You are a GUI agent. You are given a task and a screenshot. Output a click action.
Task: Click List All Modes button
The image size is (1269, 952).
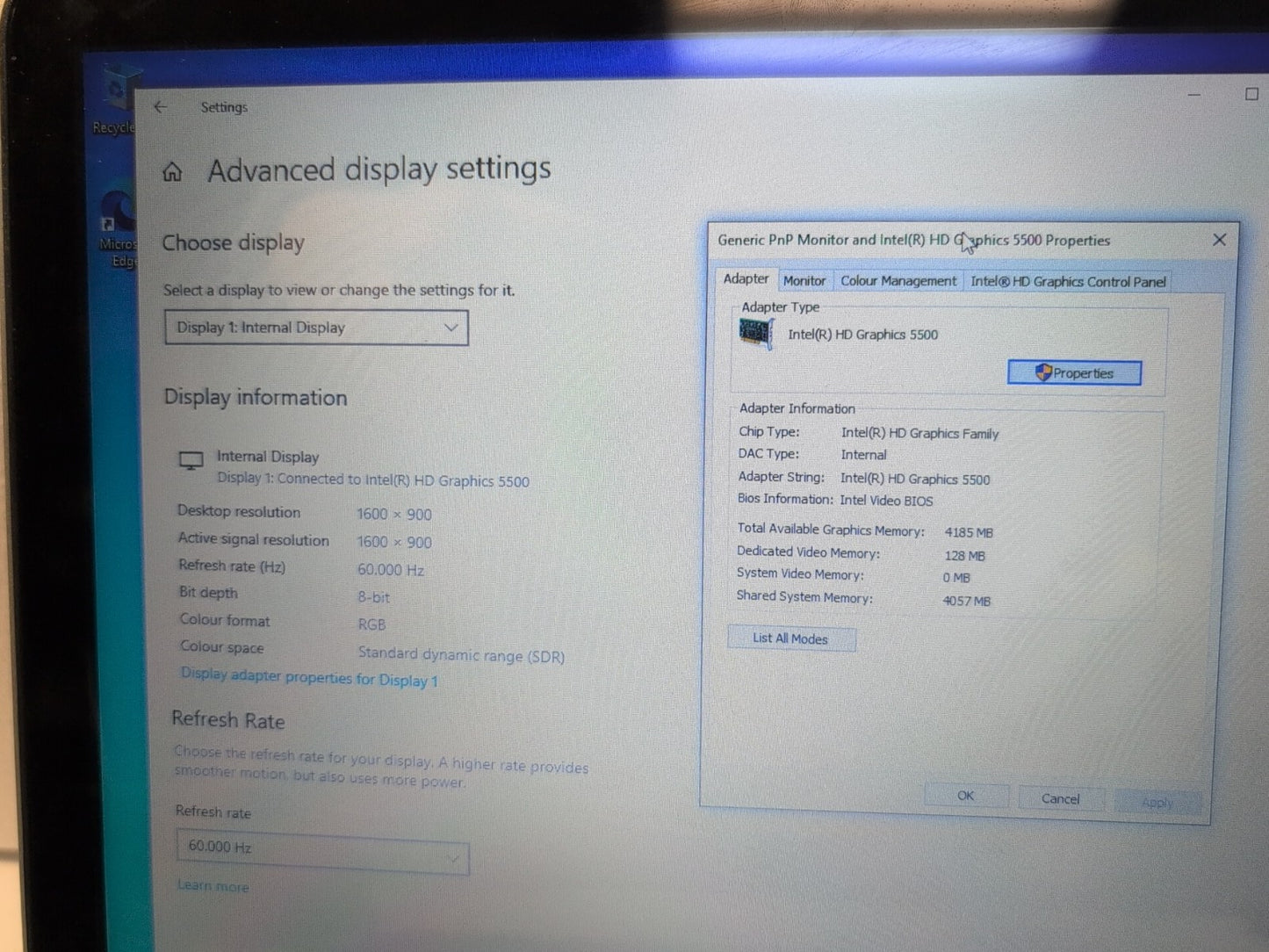(791, 638)
